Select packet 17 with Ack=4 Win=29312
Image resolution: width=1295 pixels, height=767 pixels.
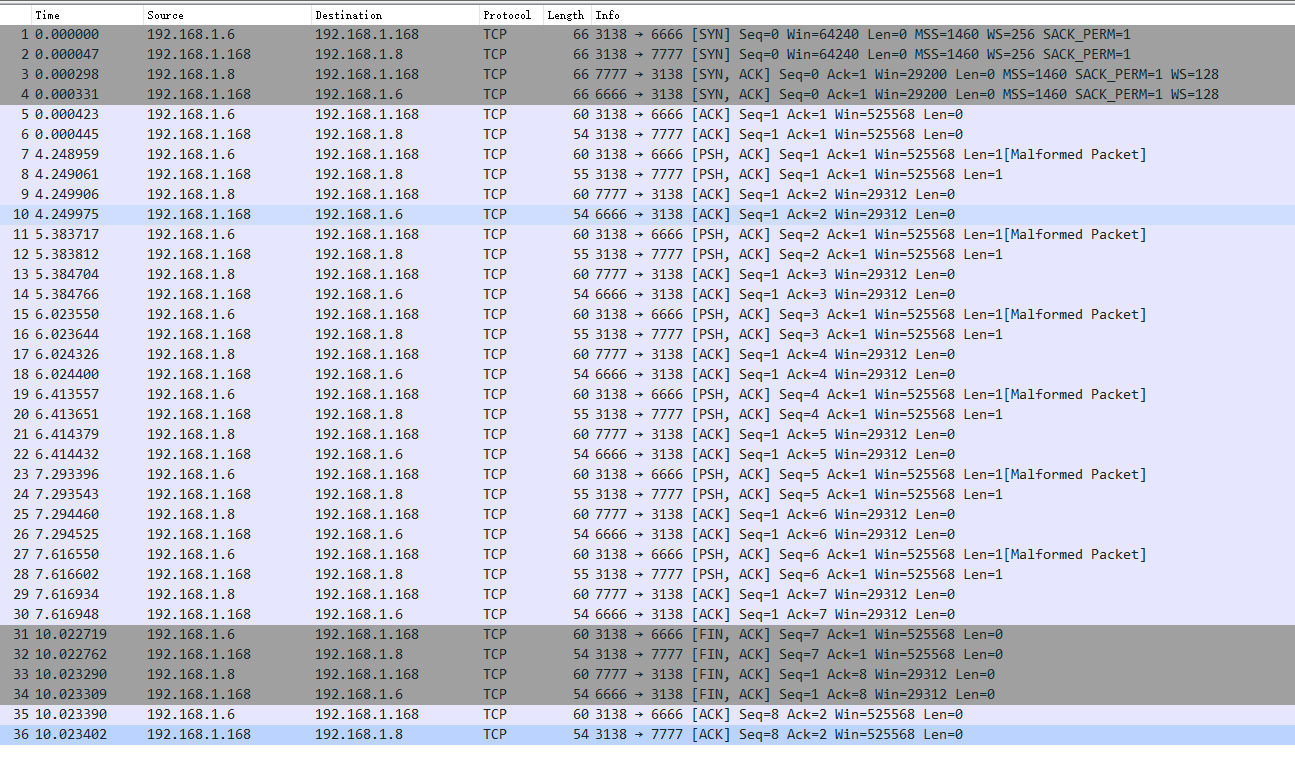click(400, 353)
